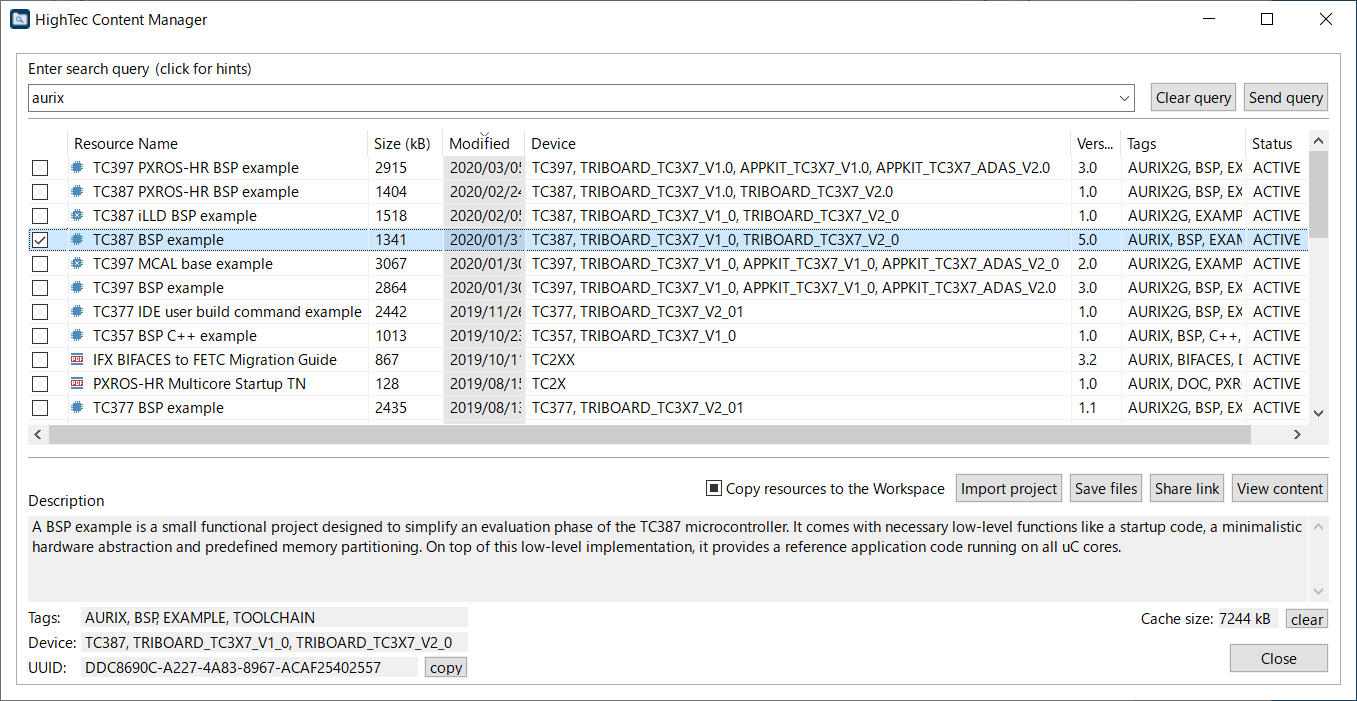This screenshot has height=701, width=1357.
Task: Expand the search query history dropdown
Action: (1125, 98)
